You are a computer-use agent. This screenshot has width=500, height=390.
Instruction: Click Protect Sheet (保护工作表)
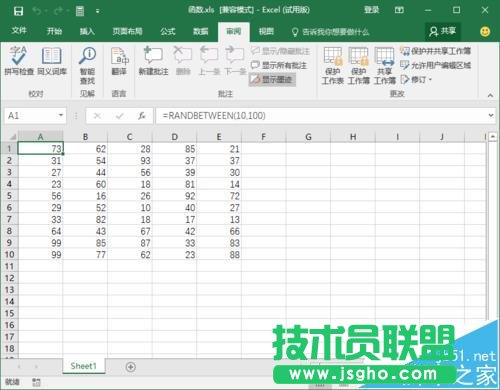click(332, 66)
